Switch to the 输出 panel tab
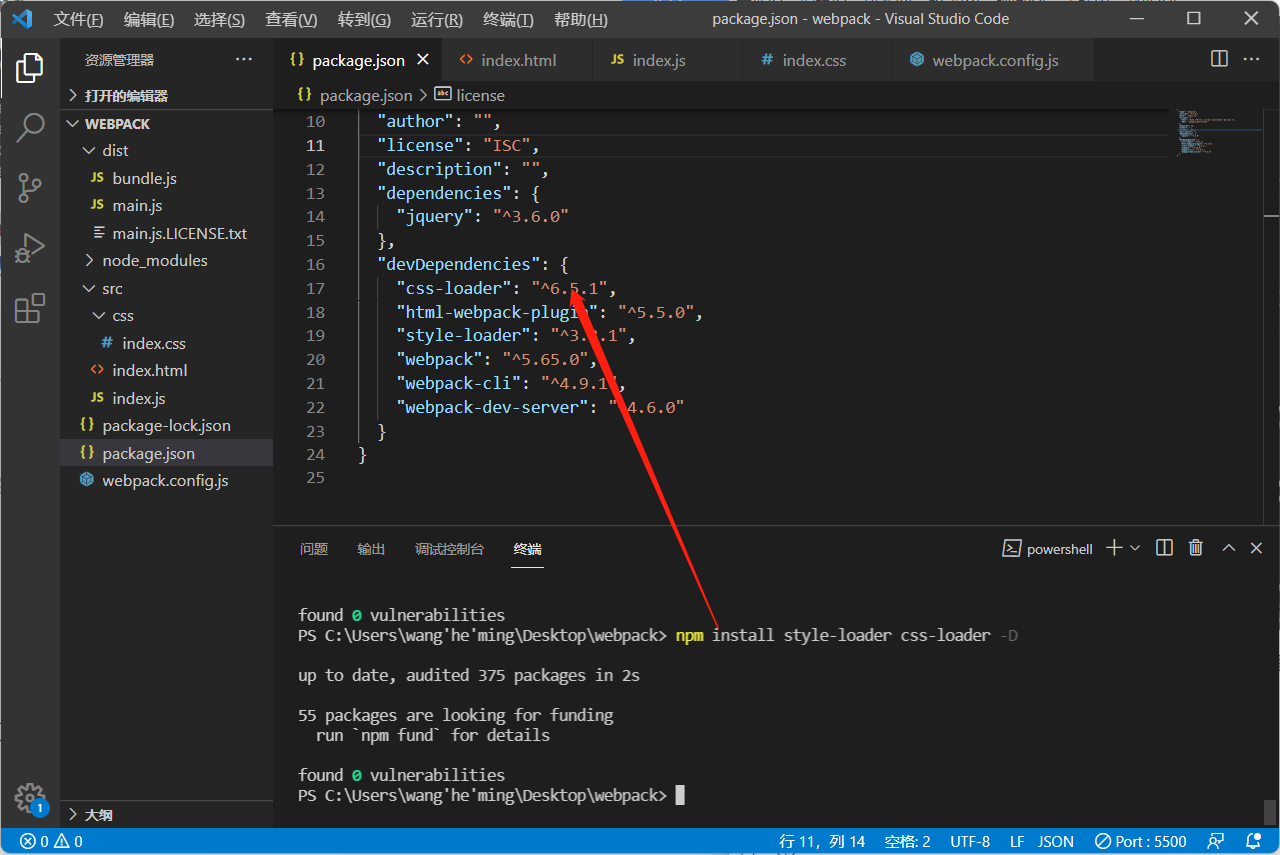The height and width of the screenshot is (855, 1280). [x=371, y=549]
